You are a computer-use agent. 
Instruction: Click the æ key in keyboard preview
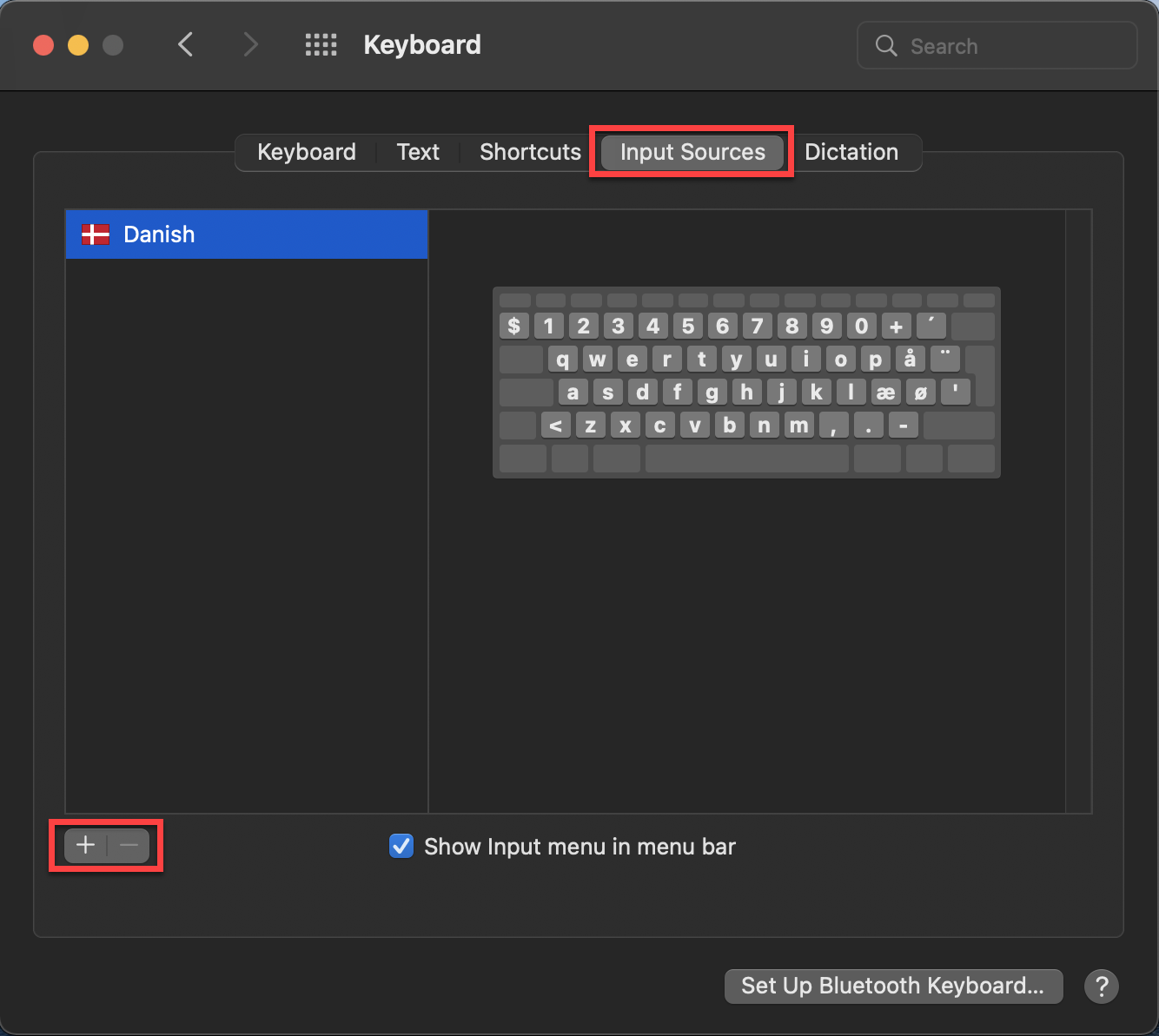coord(885,393)
